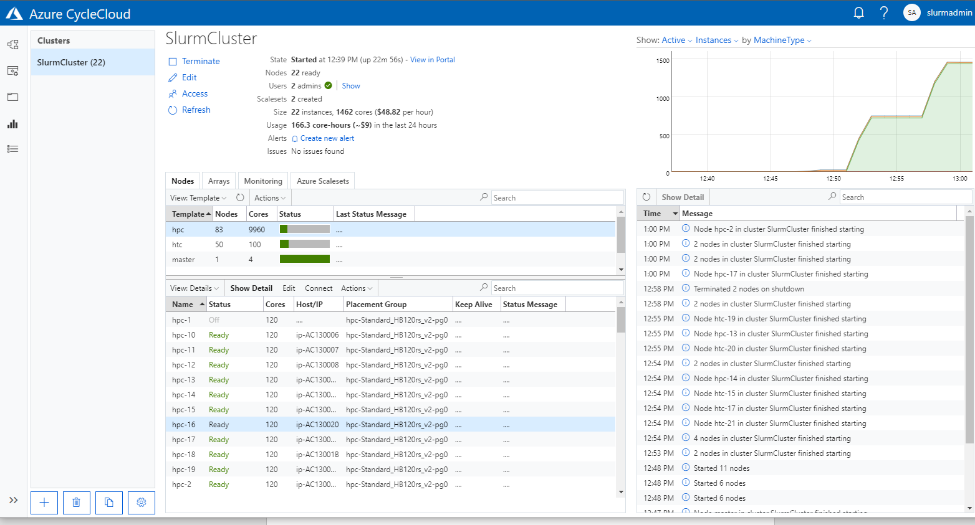Click Create new alert icon
Viewport: 975px width, 525px height.
(295, 139)
